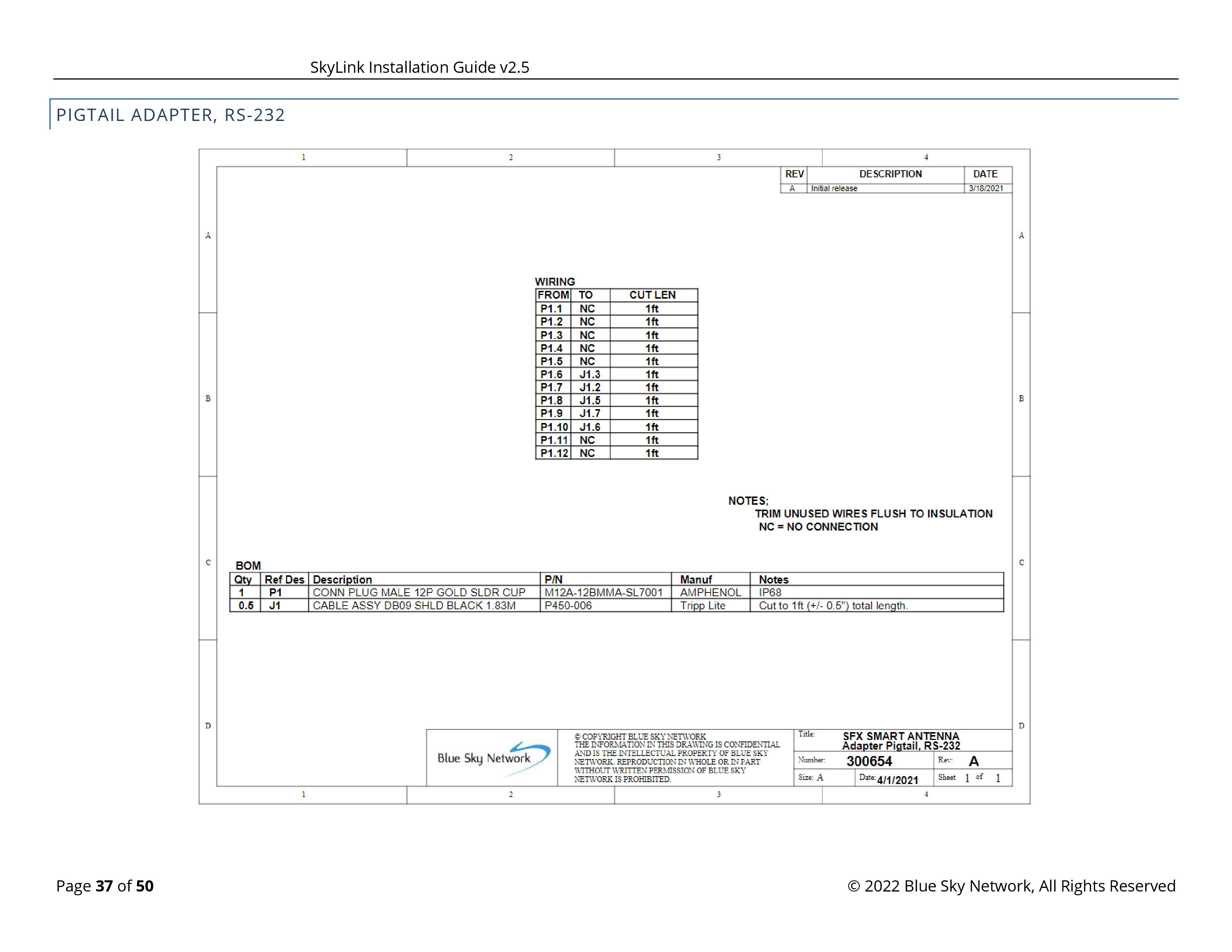Click the 'Initial release' revision description
Viewport: 1232px width, 952px height.
click(x=834, y=189)
